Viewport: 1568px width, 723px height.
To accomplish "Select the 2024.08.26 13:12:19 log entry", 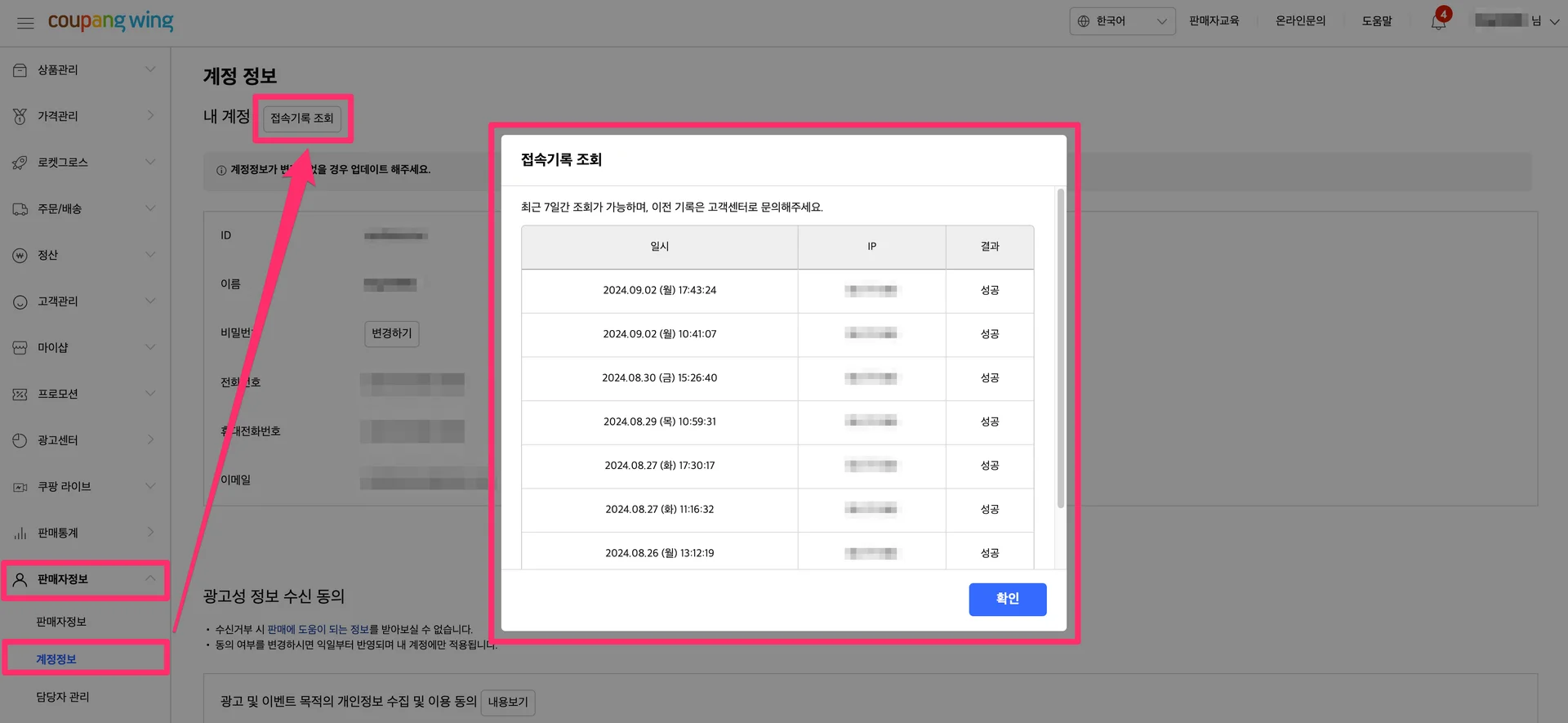I will tap(777, 551).
